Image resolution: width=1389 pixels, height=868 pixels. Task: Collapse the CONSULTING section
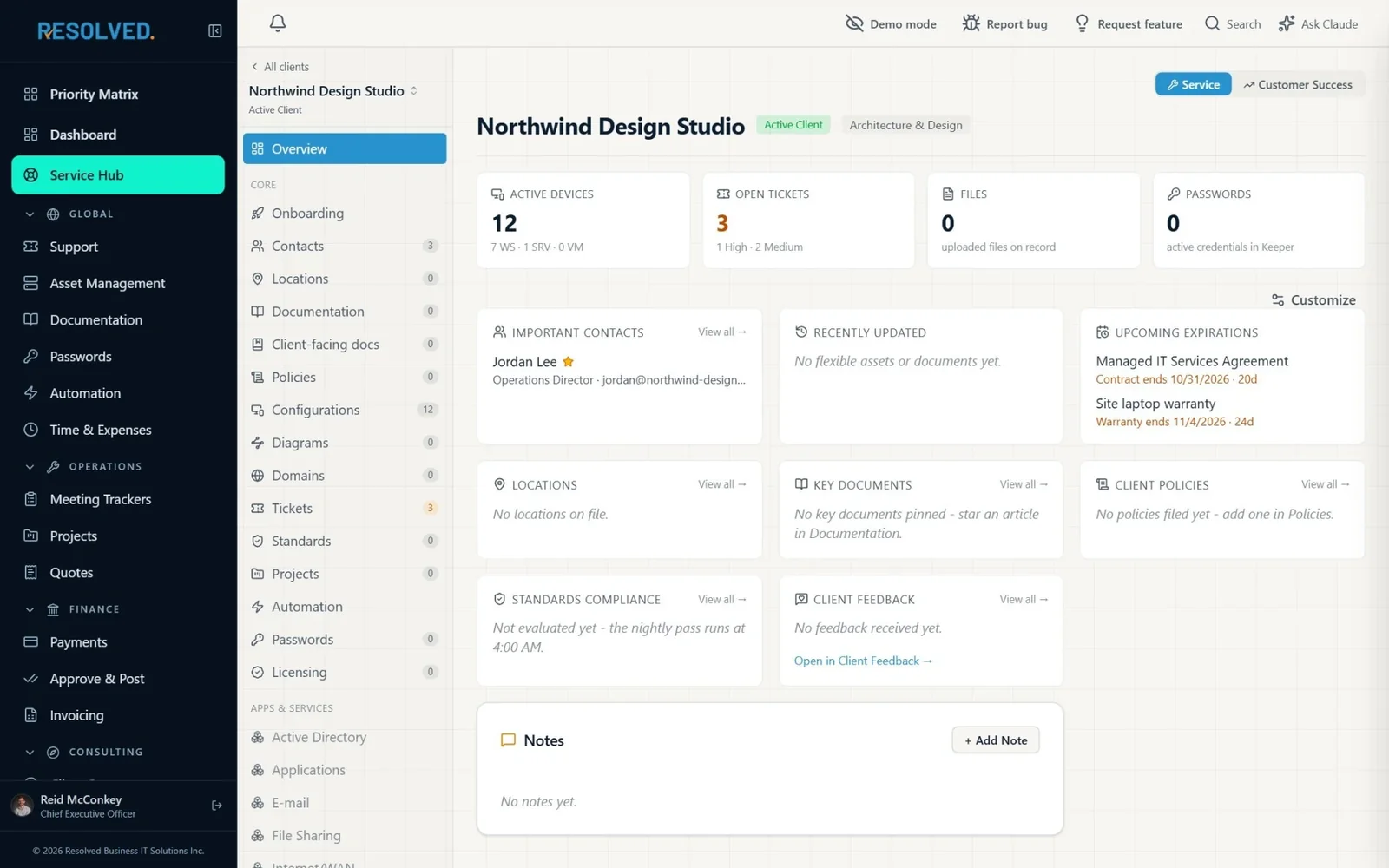(x=30, y=753)
